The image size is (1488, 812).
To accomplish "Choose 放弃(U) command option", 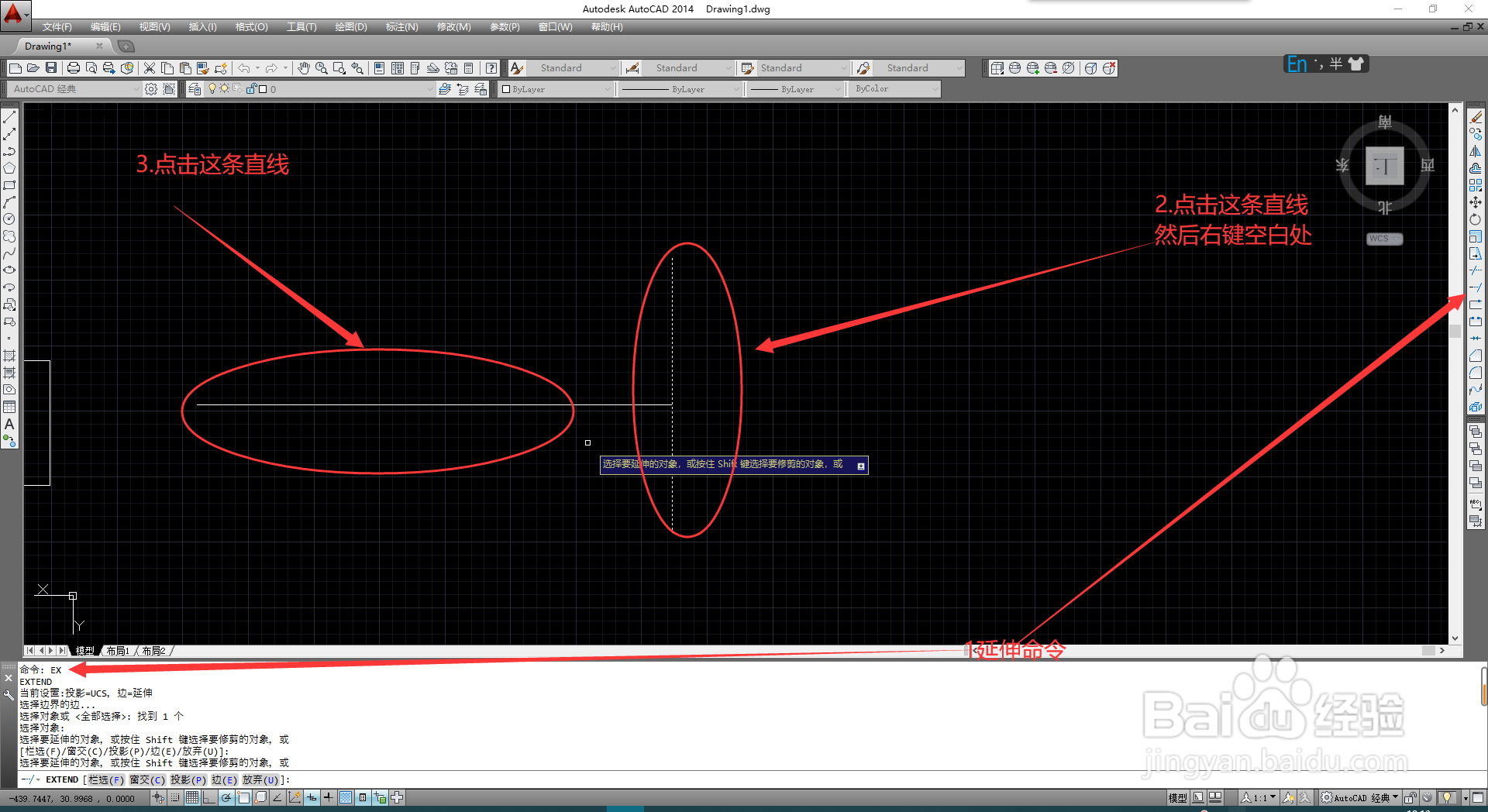I will 260,779.
